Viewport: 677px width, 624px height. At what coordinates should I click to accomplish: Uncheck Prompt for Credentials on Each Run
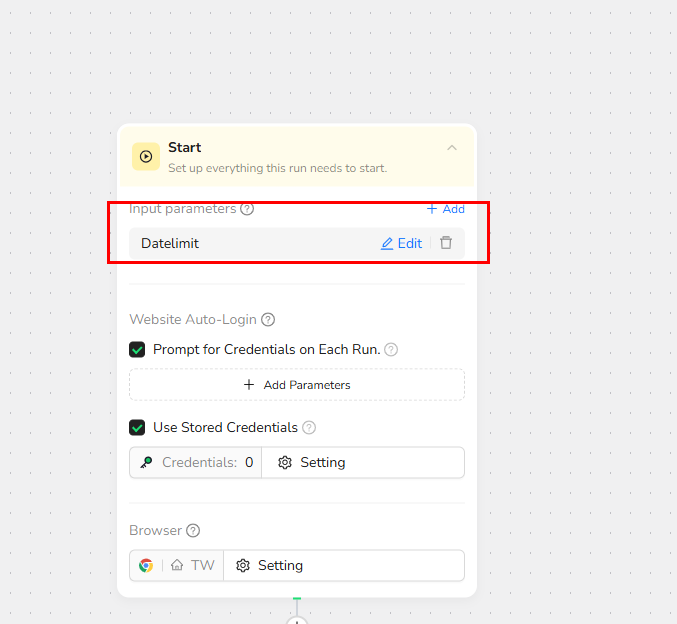(138, 350)
